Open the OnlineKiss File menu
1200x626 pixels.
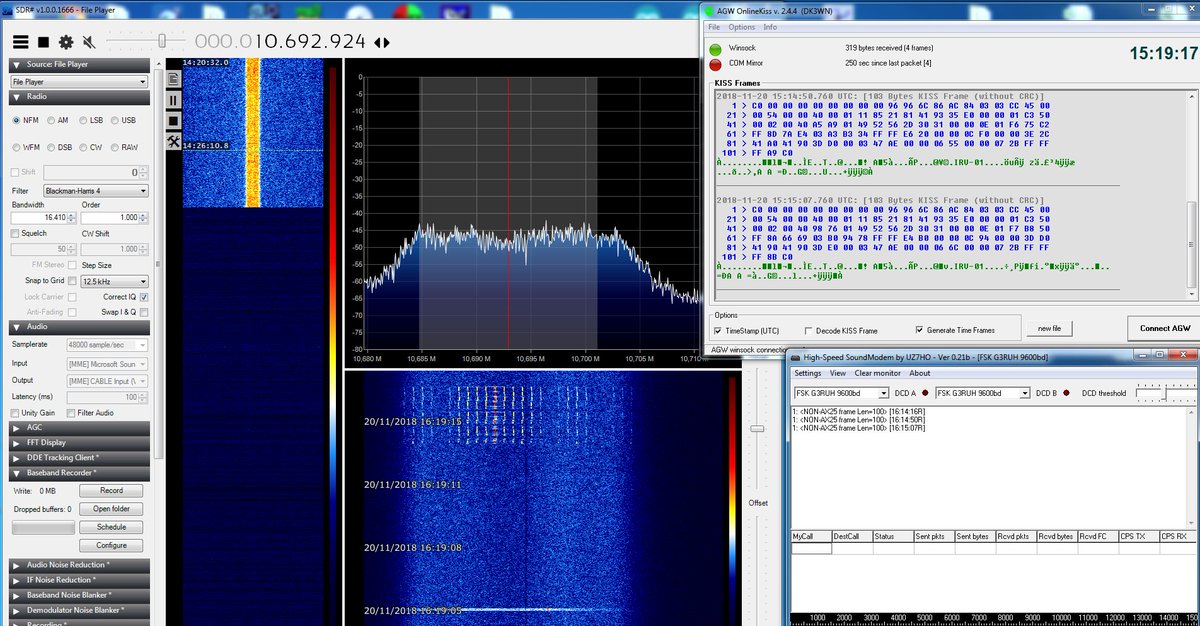713,27
